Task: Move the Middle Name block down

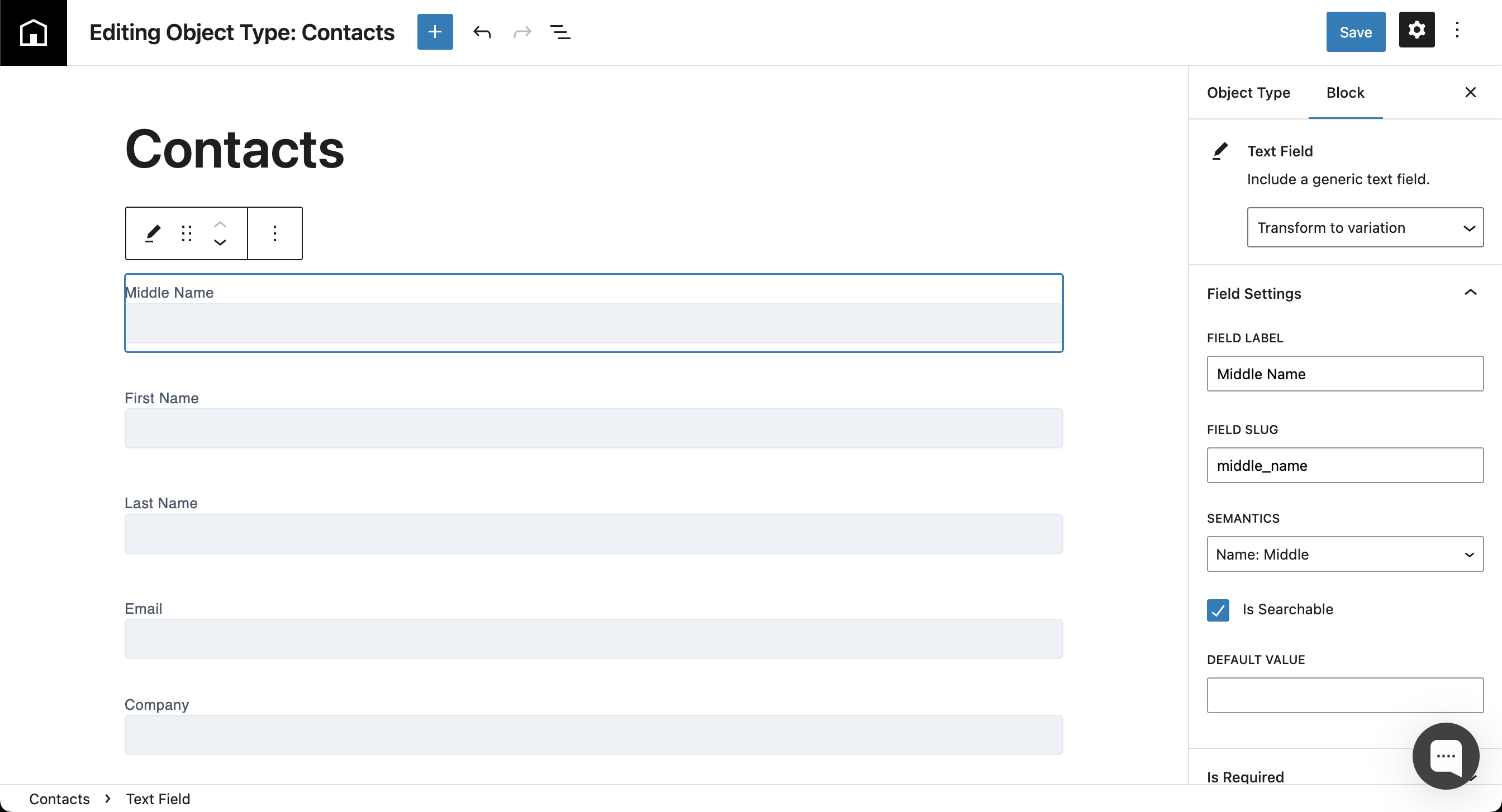Action: pos(220,243)
